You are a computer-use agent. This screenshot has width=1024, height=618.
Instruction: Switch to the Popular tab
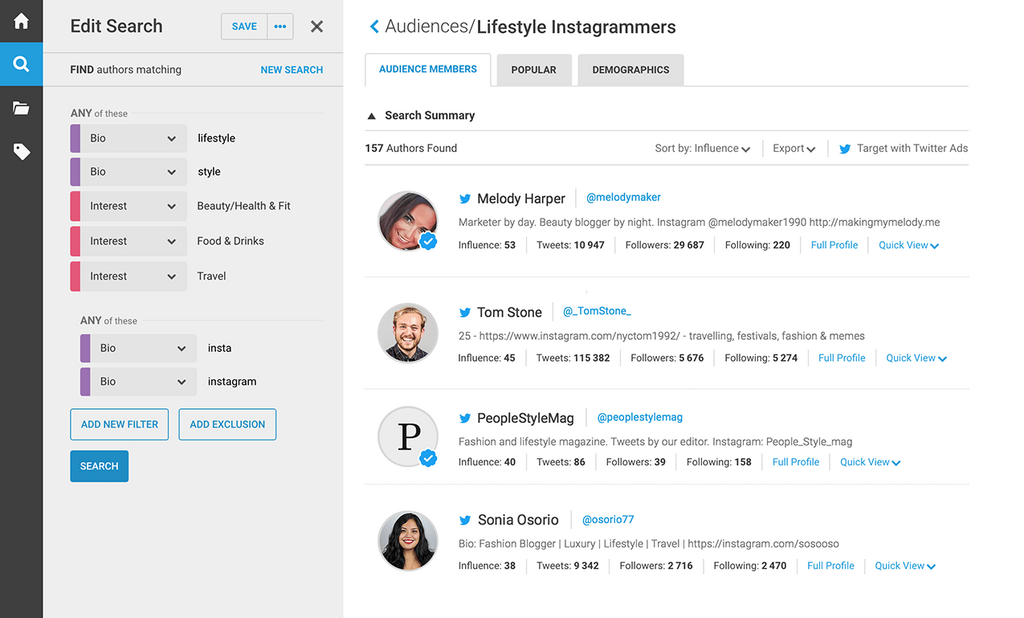coord(534,70)
